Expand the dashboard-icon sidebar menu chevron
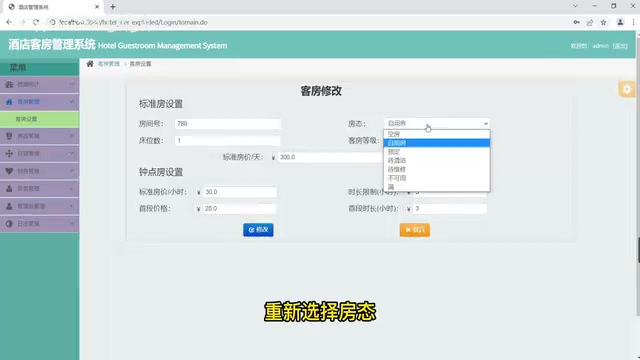This screenshot has height=360, width=640. coord(72,84)
